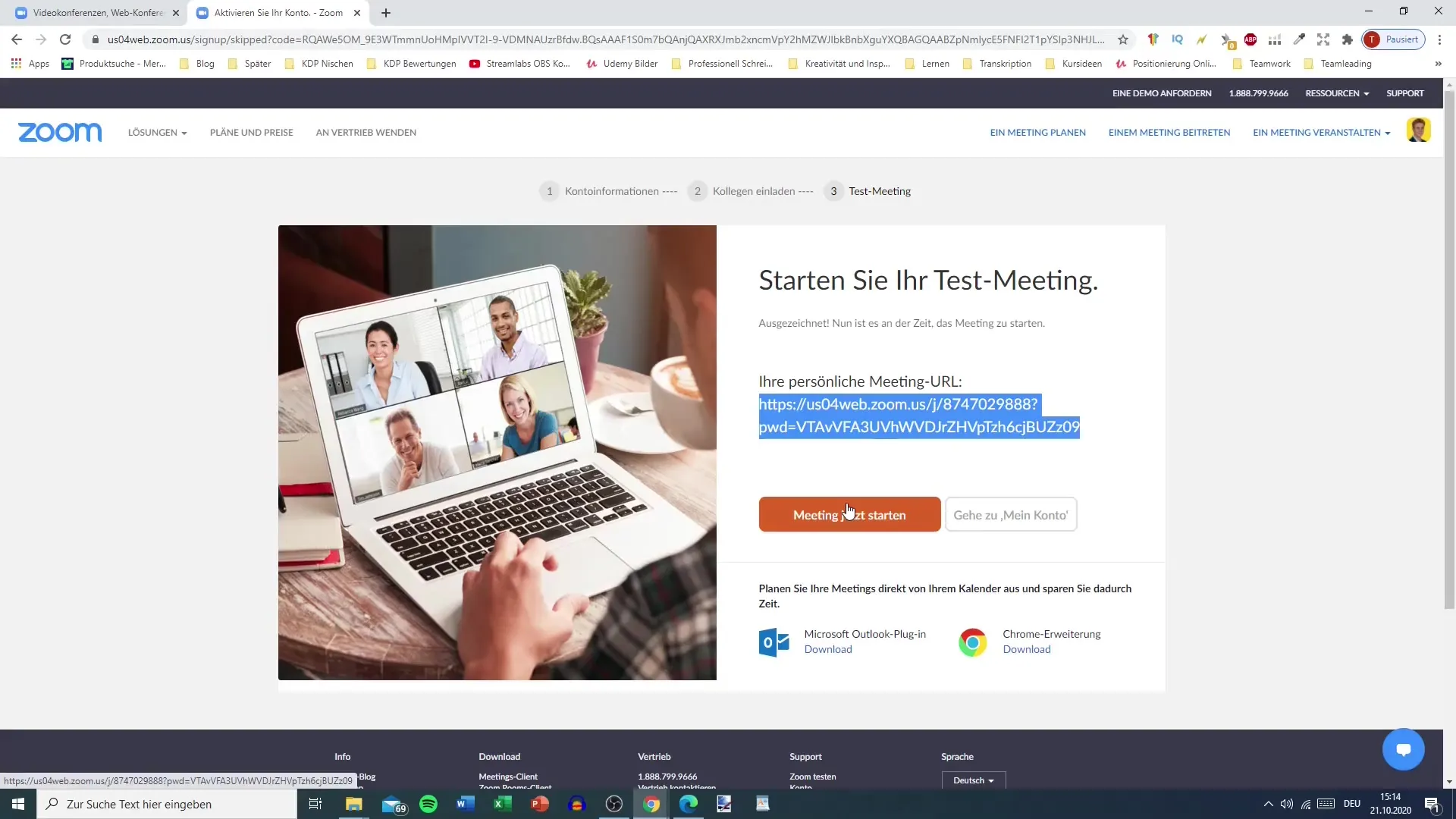The height and width of the screenshot is (819, 1456).
Task: Select the AdBlock toolbar icon
Action: click(1251, 39)
